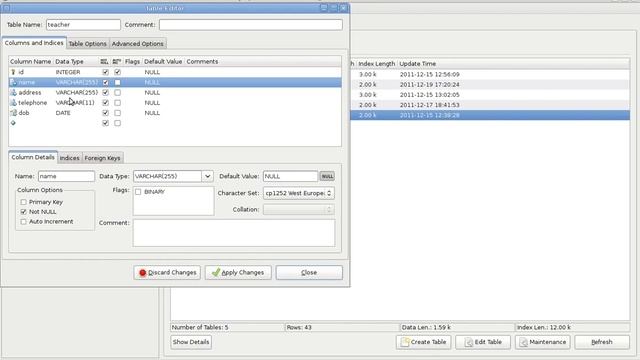Click the Maintenance tool icon
640x360 pixels.
click(523, 342)
